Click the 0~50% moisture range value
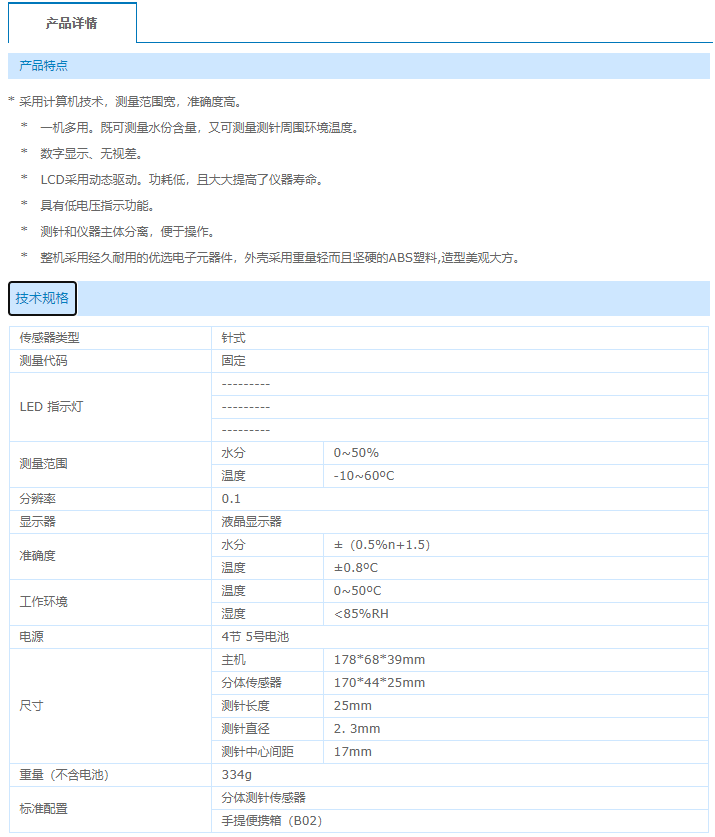The height and width of the screenshot is (837, 715). point(356,453)
